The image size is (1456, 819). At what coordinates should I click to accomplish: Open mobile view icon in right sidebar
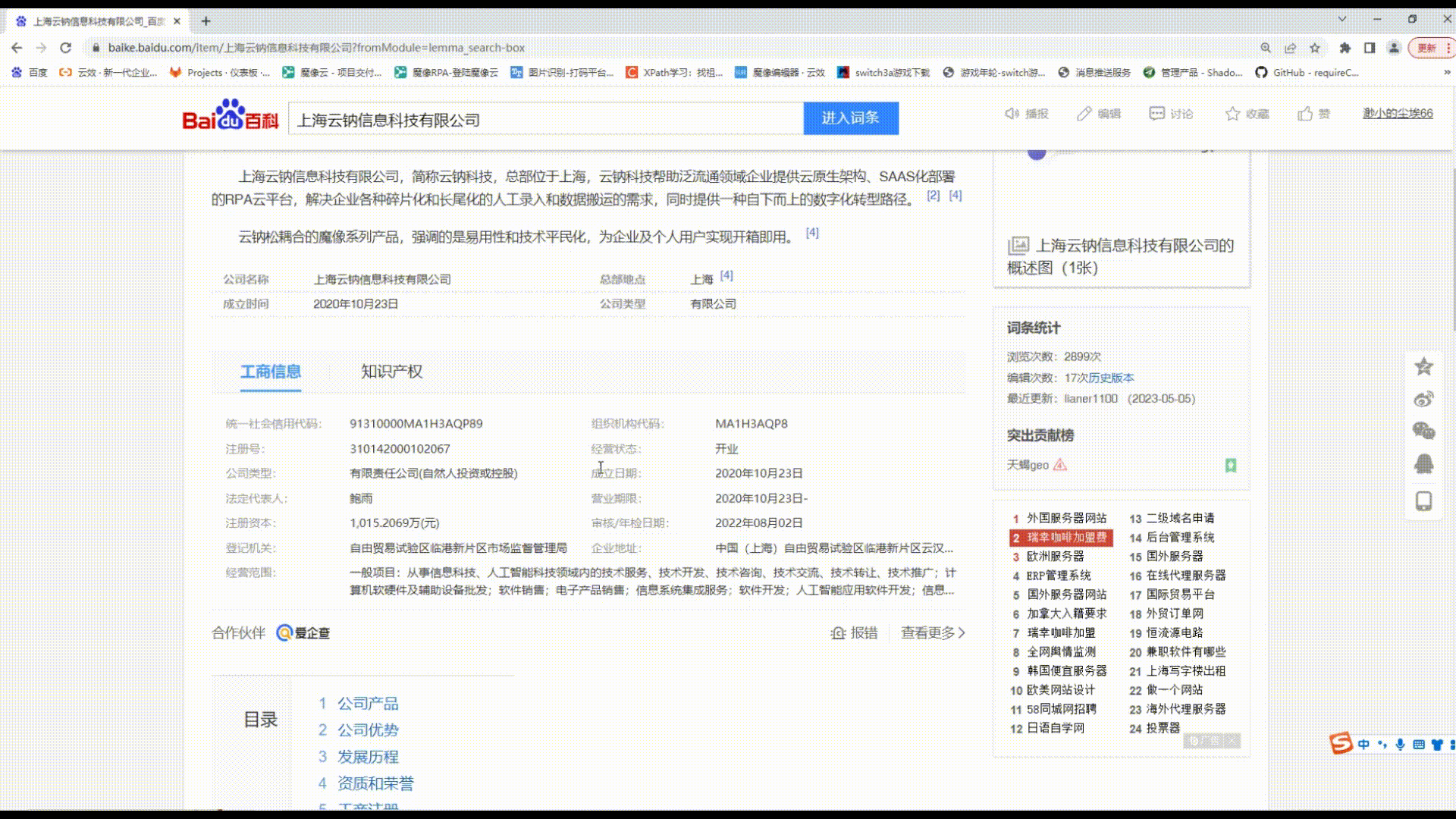click(x=1424, y=501)
